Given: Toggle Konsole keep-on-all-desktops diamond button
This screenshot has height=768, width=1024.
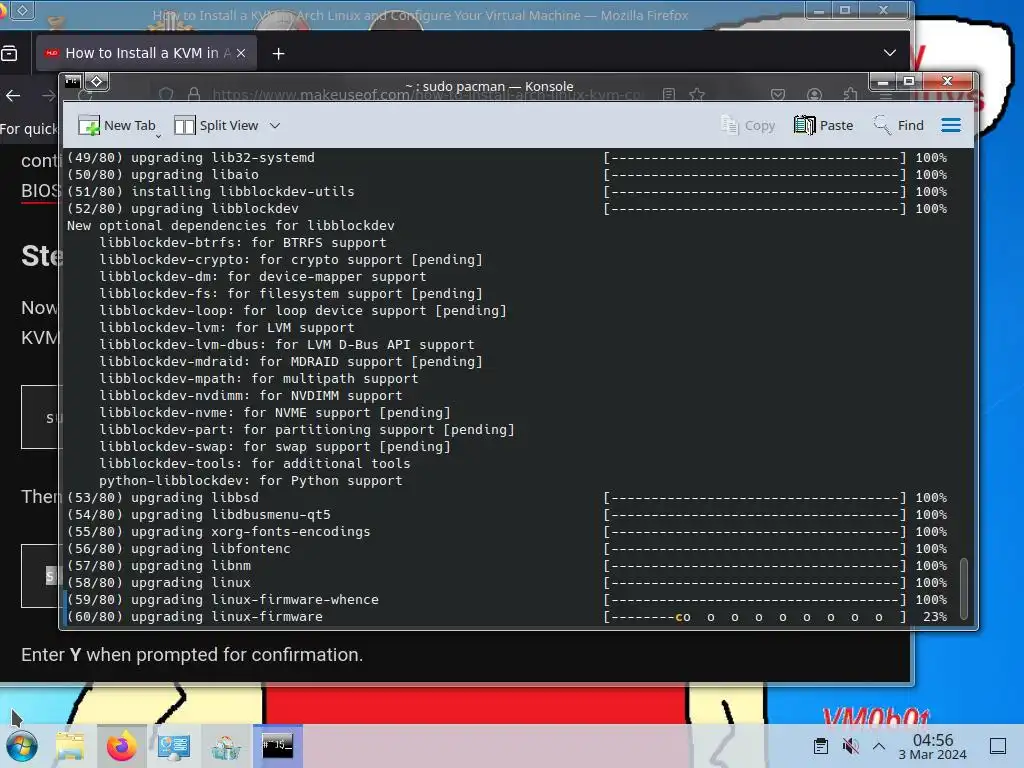Looking at the screenshot, I should click(x=97, y=82).
